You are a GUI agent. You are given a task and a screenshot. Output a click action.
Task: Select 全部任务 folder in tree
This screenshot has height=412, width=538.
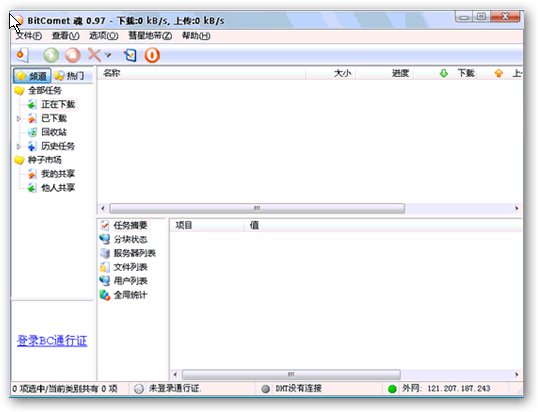[45, 91]
